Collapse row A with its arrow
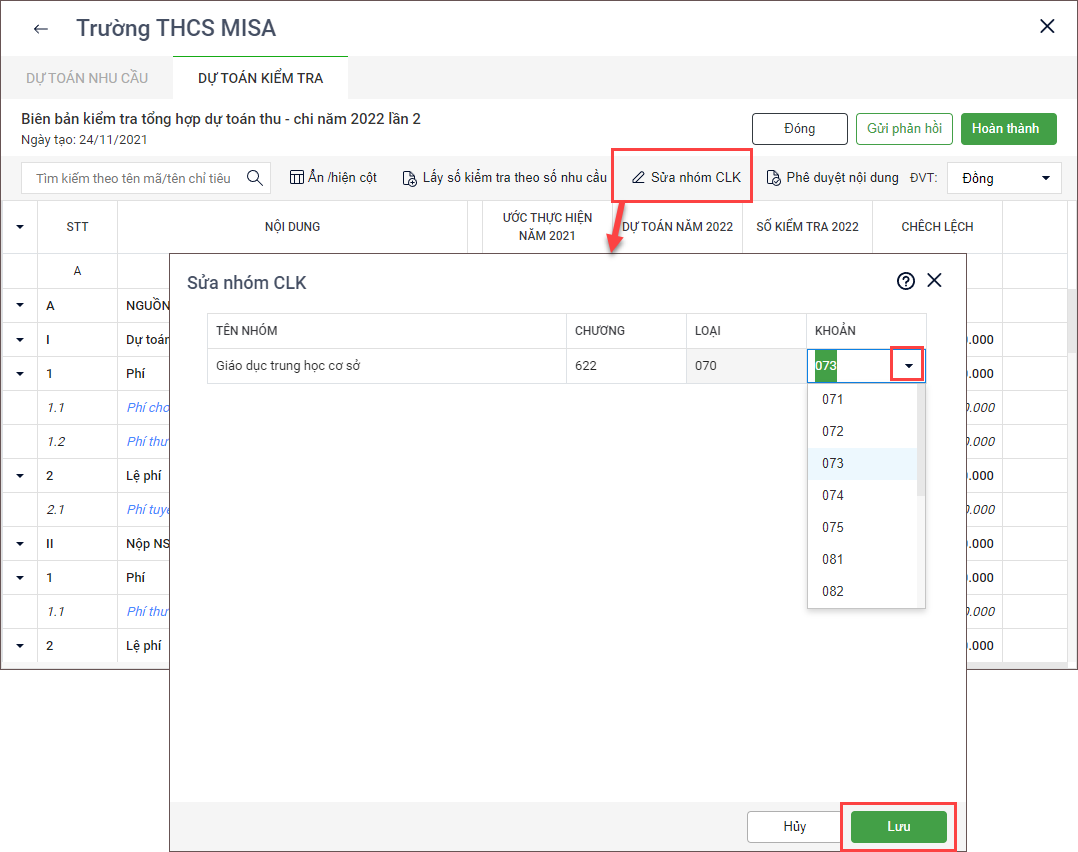This screenshot has height=852, width=1078. [x=19, y=306]
